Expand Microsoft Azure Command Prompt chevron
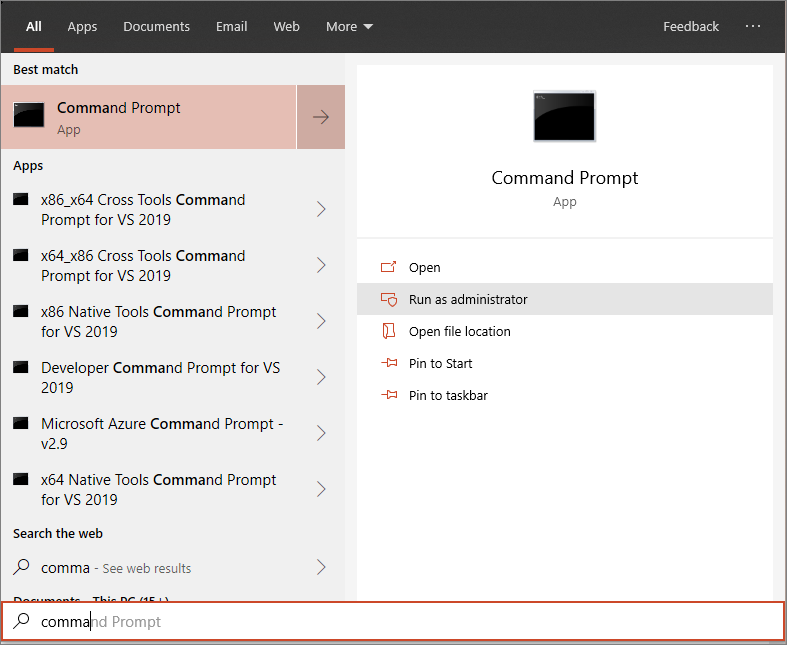787x645 pixels. tap(321, 433)
